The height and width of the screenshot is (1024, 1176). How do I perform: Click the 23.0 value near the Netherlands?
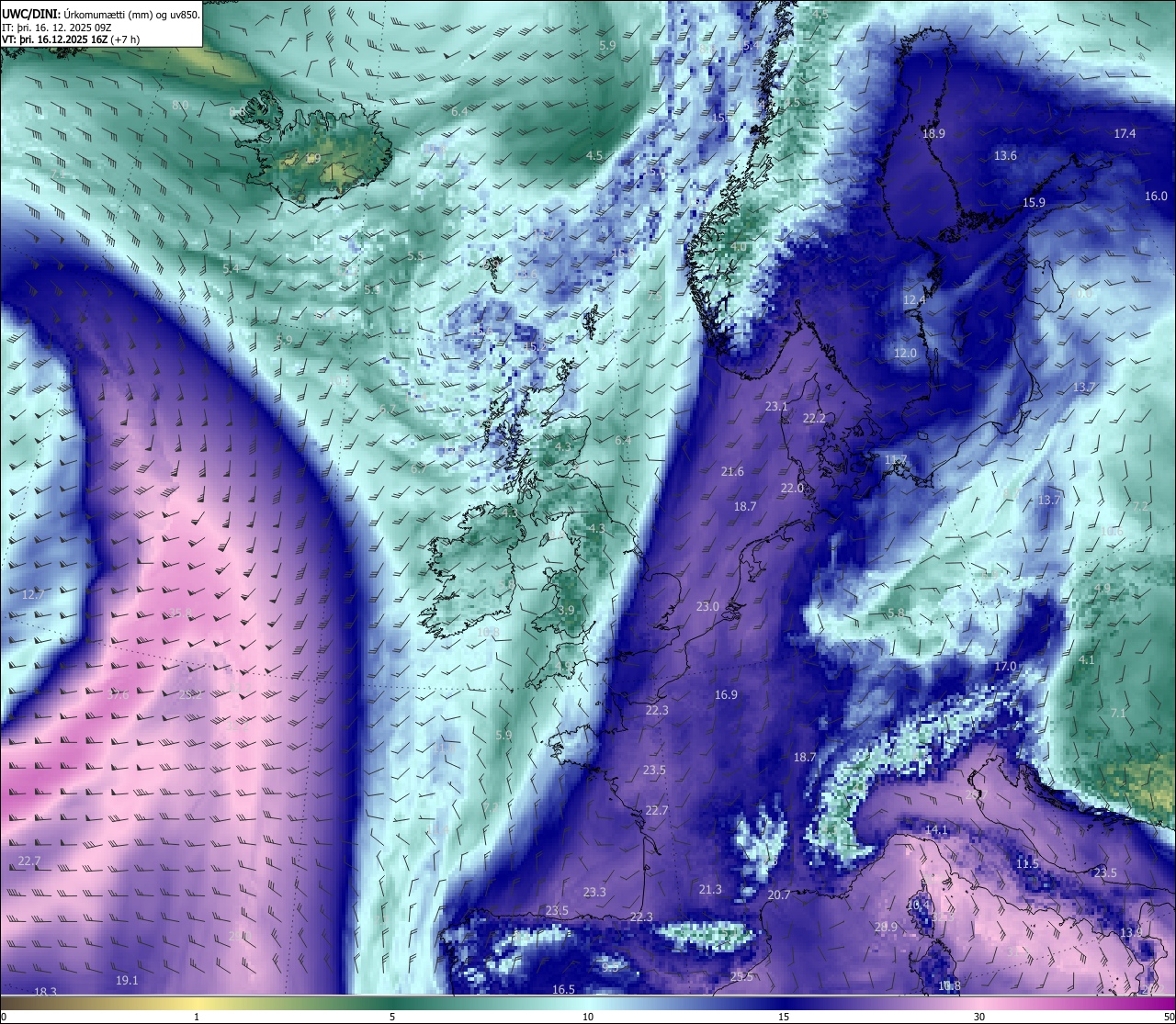click(707, 606)
